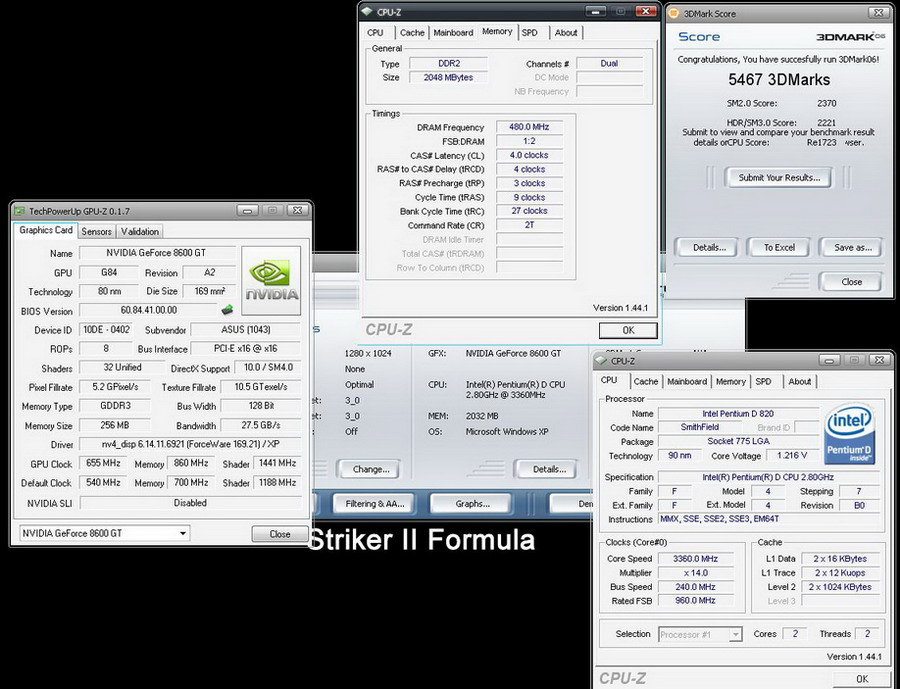Click Rated FSB 960.0 MHz value
The width and height of the screenshot is (900, 689).
[695, 601]
